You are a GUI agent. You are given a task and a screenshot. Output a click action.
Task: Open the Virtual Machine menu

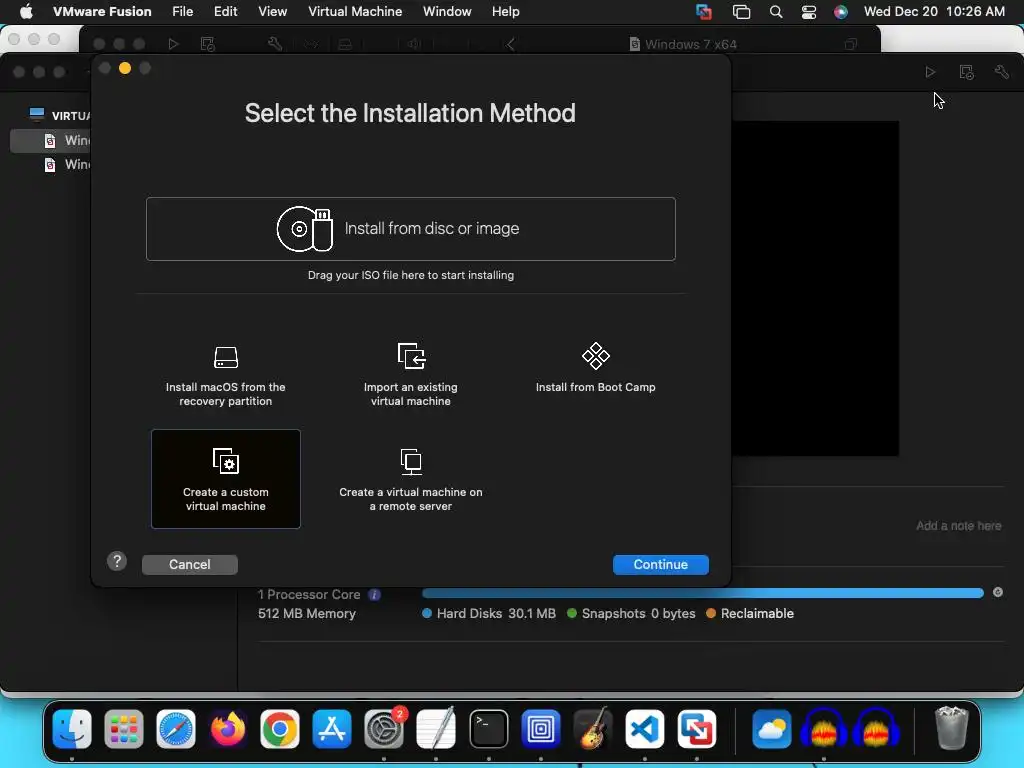pos(355,11)
